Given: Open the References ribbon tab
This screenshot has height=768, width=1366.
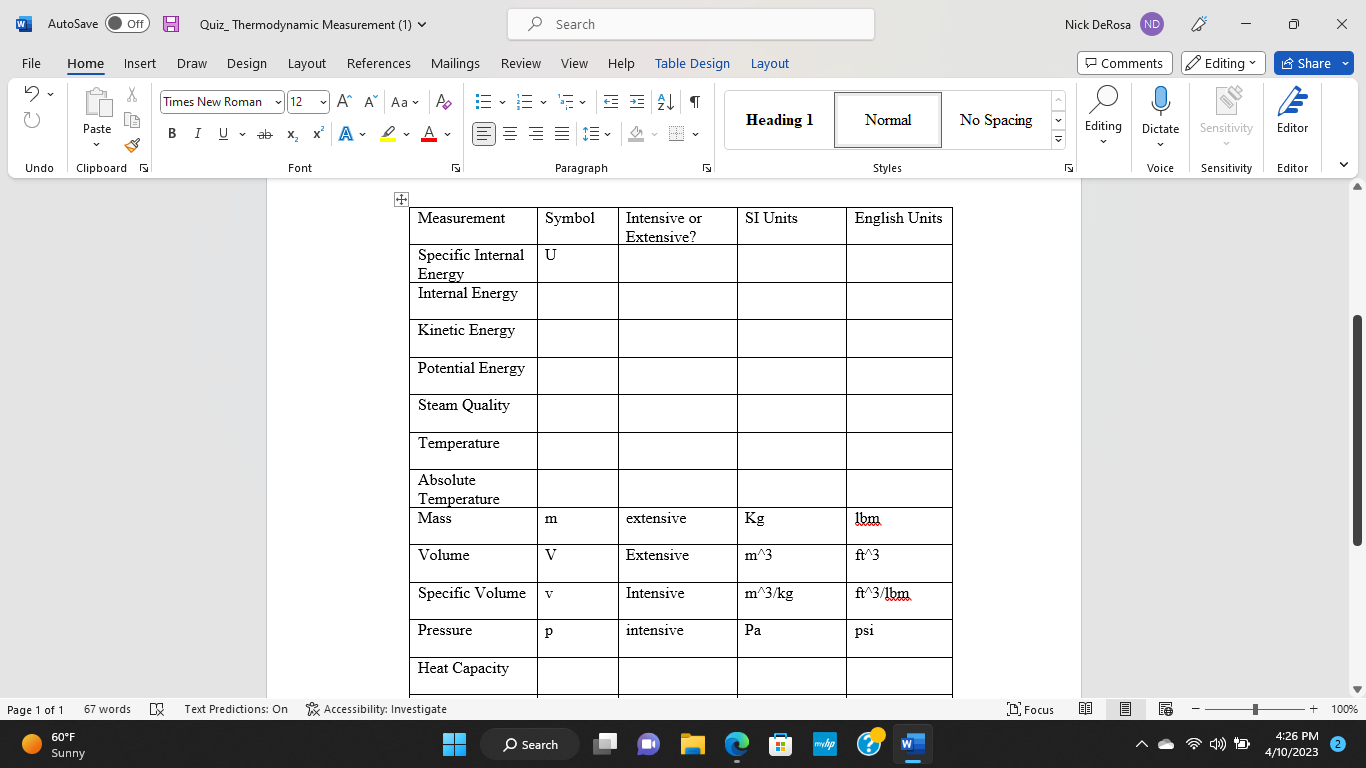Looking at the screenshot, I should click(x=378, y=63).
